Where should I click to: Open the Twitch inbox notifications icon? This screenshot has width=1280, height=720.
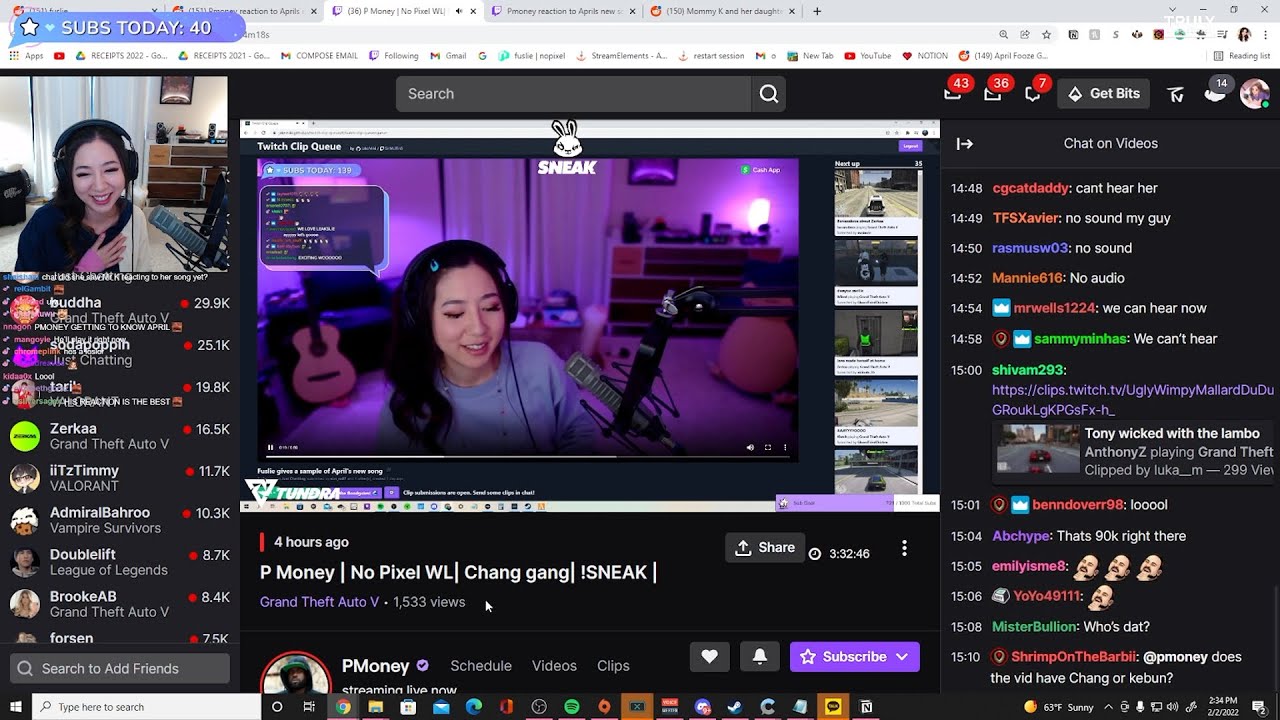tap(993, 93)
